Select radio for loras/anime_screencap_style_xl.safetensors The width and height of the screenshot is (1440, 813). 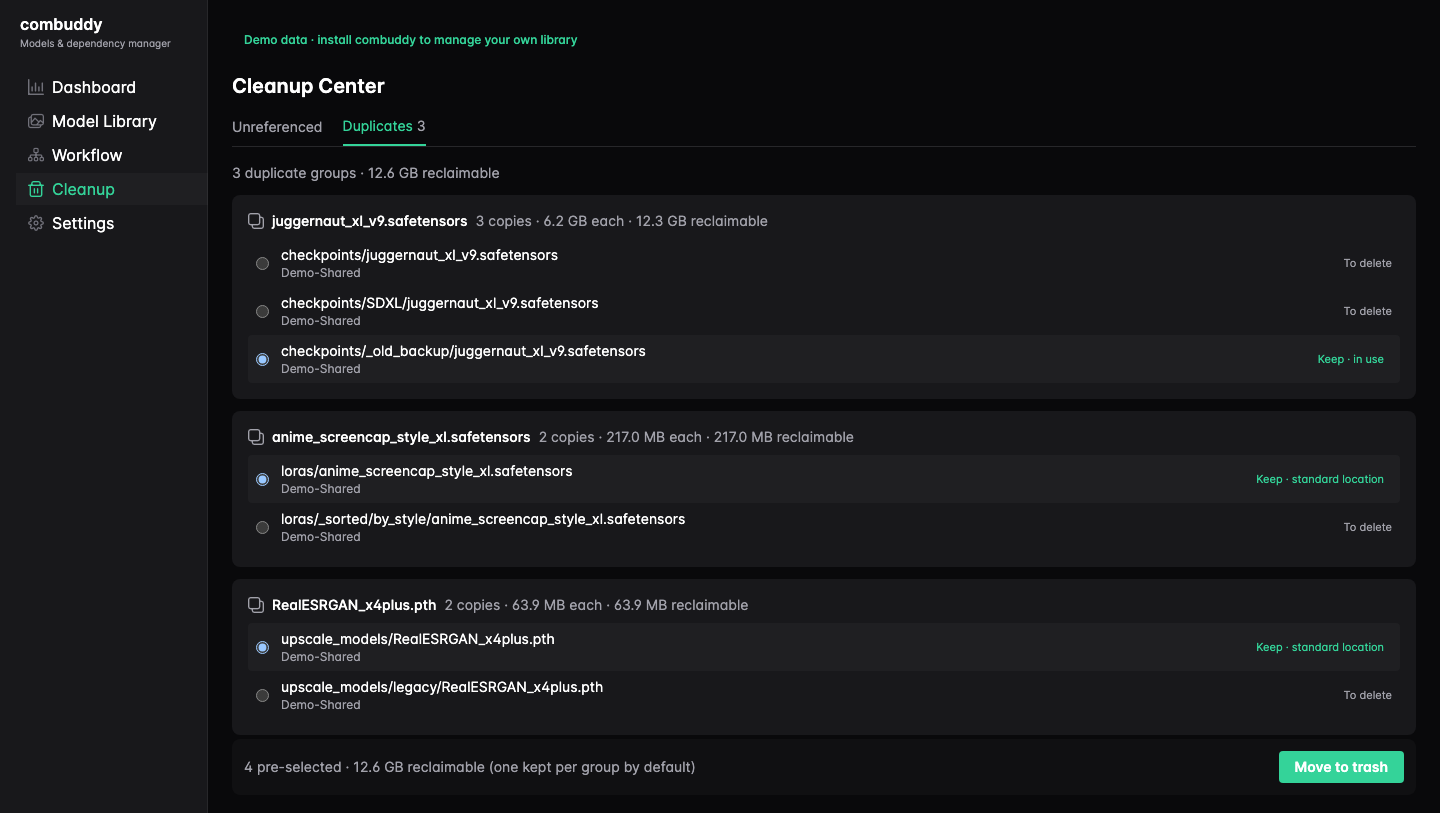click(x=262, y=479)
